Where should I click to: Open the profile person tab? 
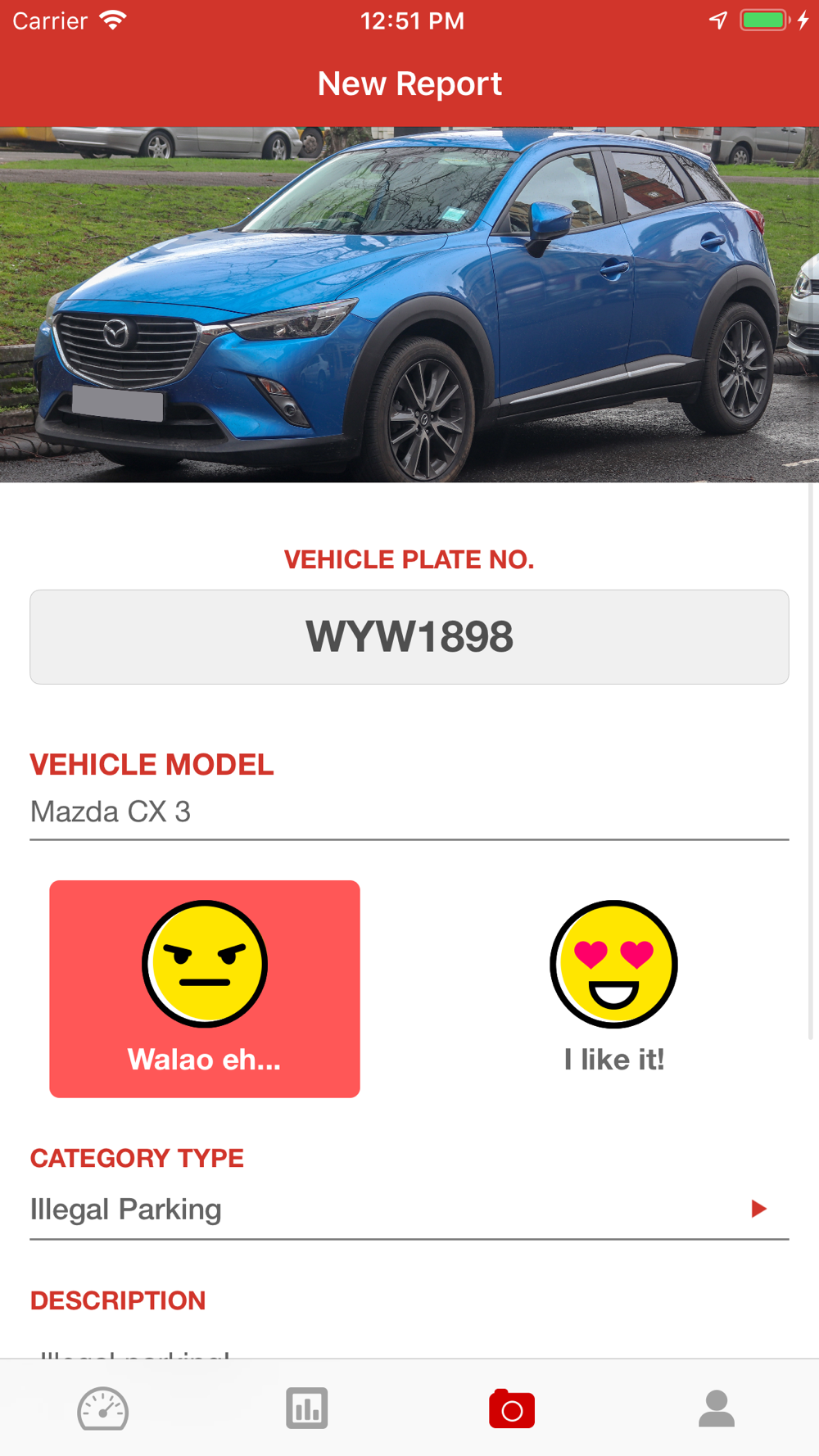pos(717,1409)
